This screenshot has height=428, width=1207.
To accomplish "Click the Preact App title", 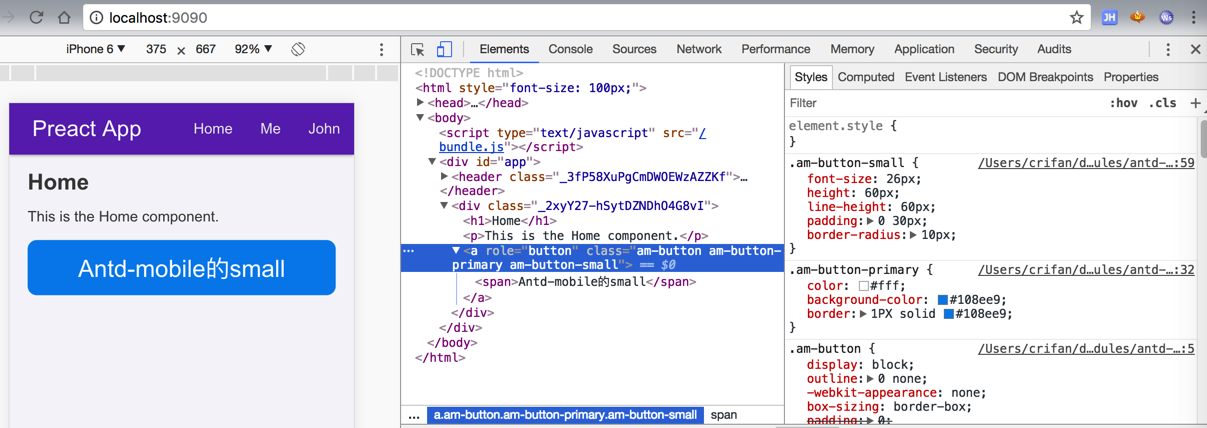I will tap(86, 128).
